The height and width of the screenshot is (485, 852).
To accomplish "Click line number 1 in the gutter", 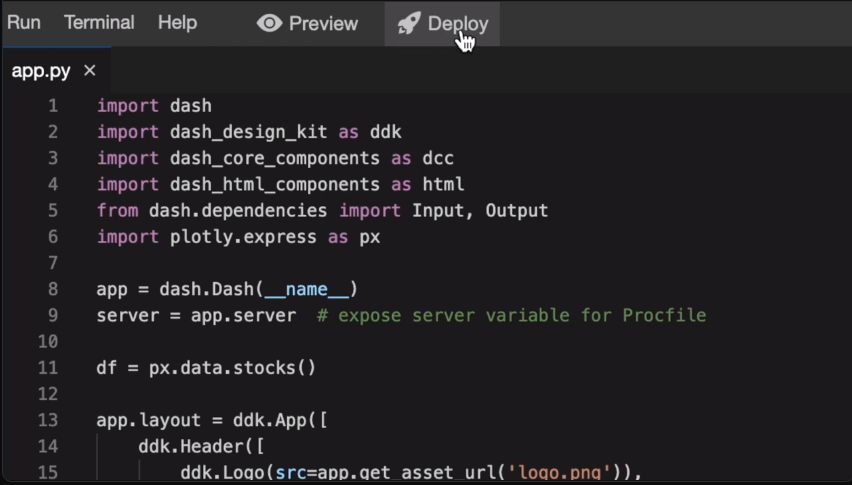I will coord(52,106).
